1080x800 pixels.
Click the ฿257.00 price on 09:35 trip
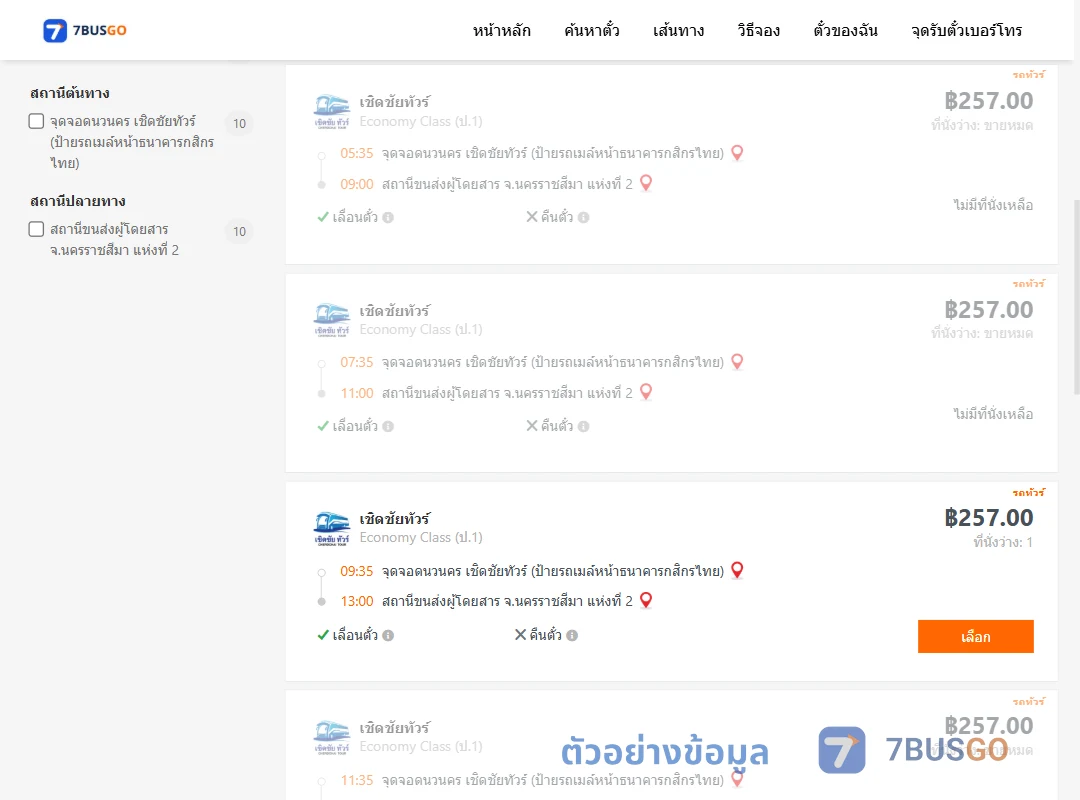(988, 517)
